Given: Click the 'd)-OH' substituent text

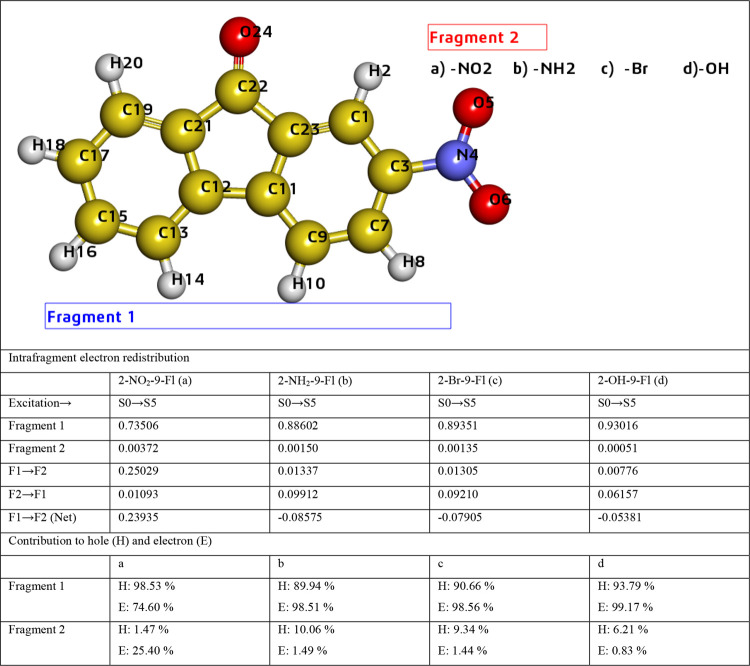Looking at the screenshot, I should point(706,69).
